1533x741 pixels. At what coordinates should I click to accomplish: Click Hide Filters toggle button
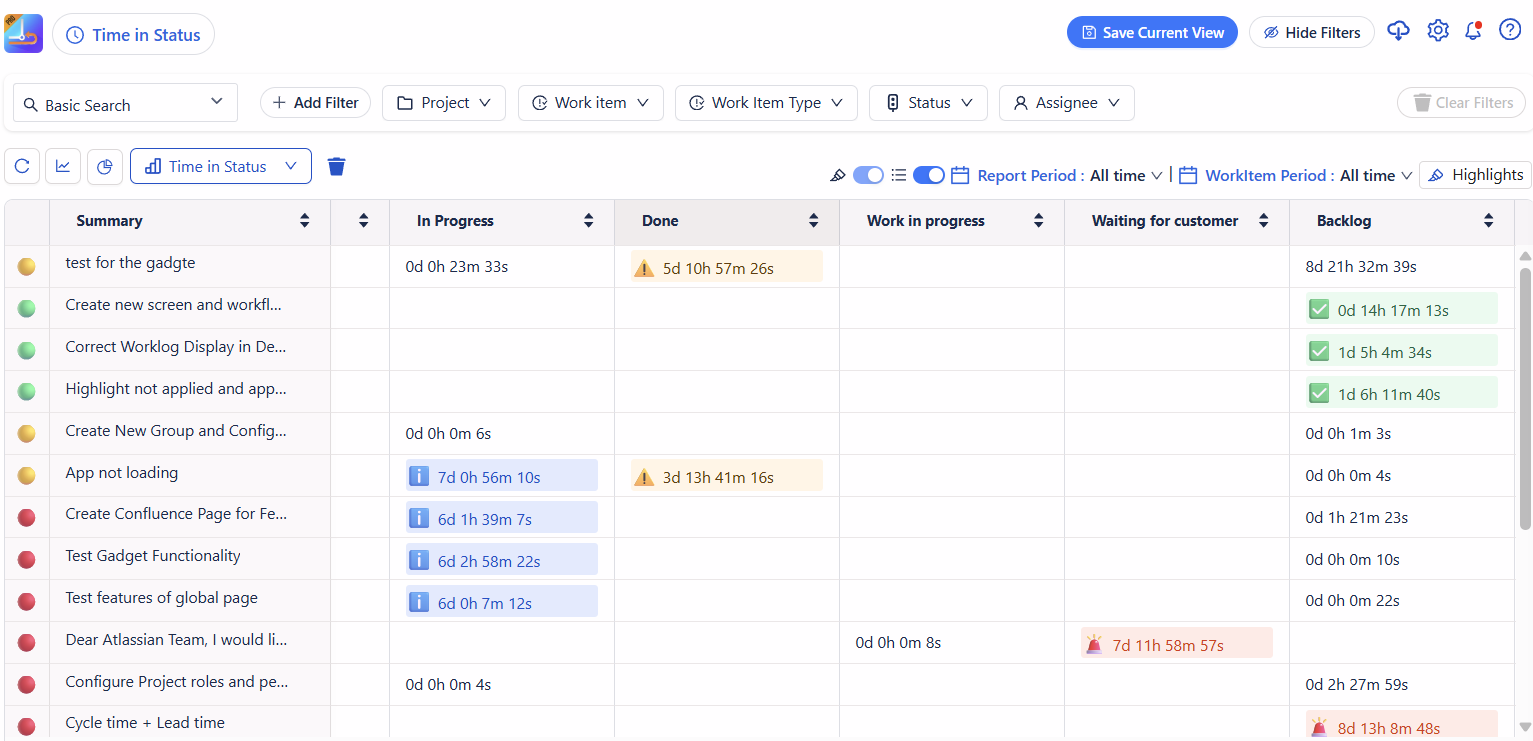(x=1311, y=33)
